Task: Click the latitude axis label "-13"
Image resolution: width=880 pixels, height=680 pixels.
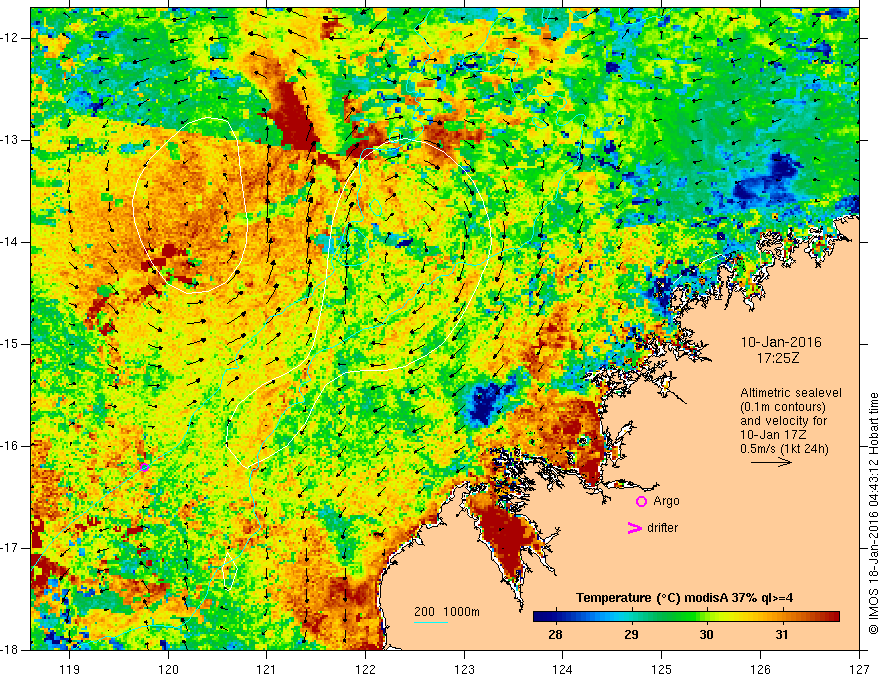Action: click(x=10, y=140)
